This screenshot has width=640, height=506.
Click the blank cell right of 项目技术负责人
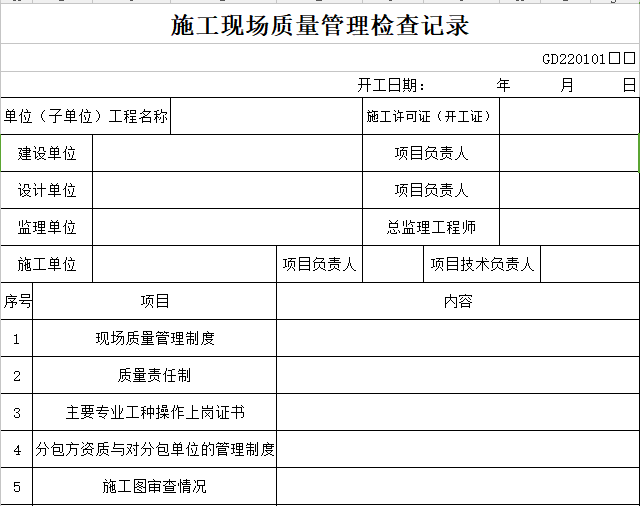coord(590,264)
